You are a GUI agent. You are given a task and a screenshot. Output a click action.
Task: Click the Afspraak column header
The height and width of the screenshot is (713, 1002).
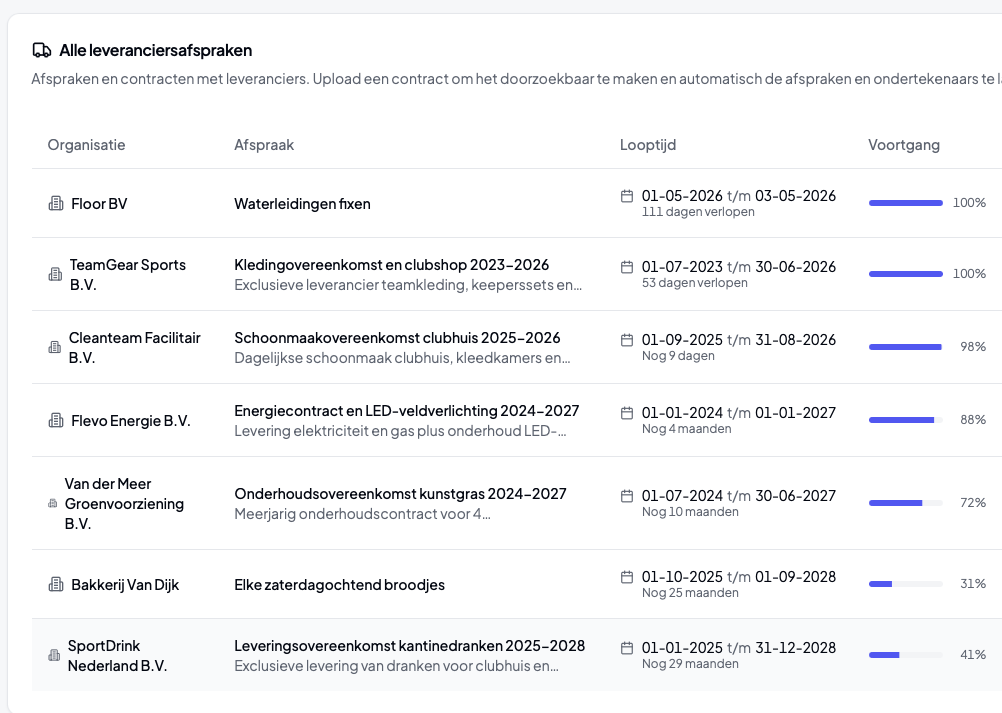(264, 144)
